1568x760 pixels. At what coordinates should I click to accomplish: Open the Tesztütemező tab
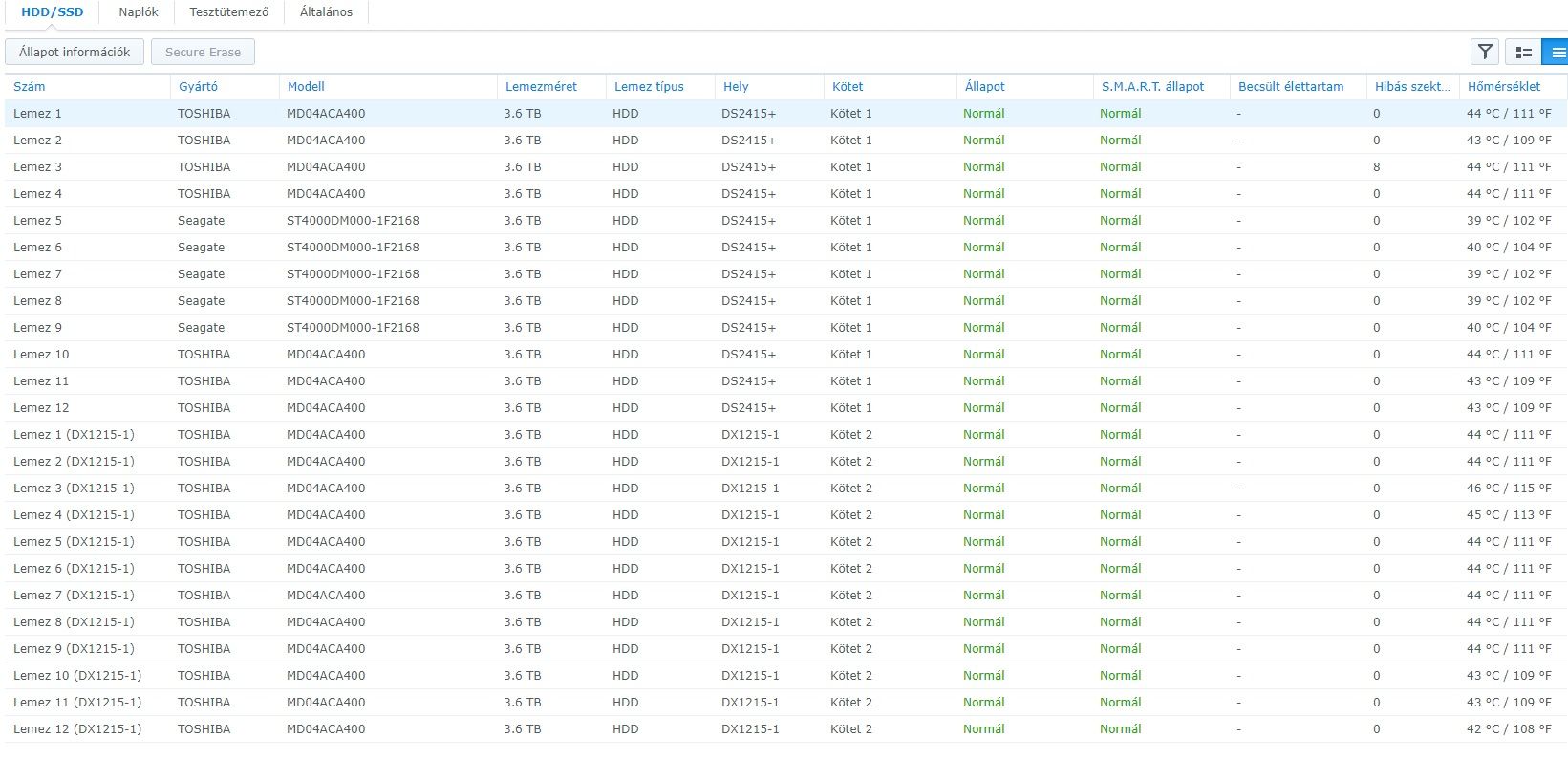(229, 12)
